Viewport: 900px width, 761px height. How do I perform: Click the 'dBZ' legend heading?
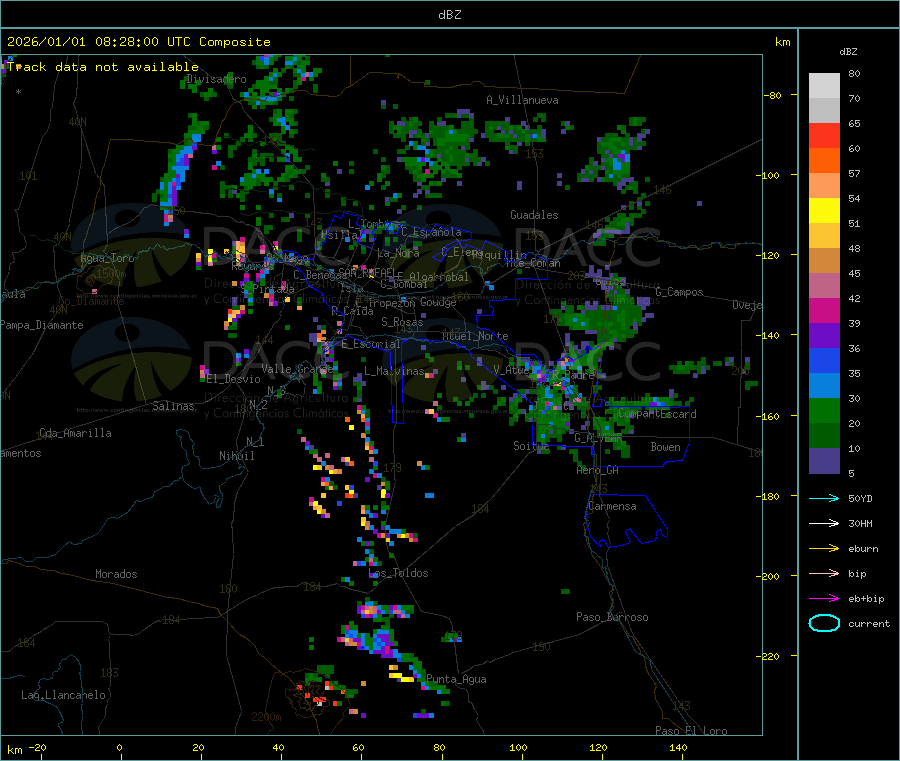point(848,52)
